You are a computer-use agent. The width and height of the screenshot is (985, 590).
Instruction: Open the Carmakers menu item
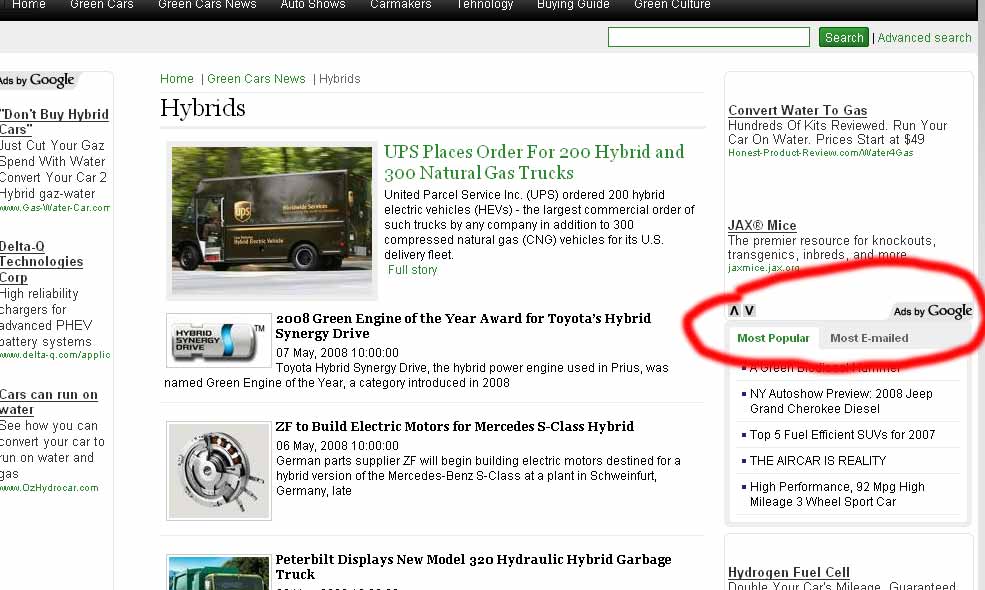pos(401,5)
